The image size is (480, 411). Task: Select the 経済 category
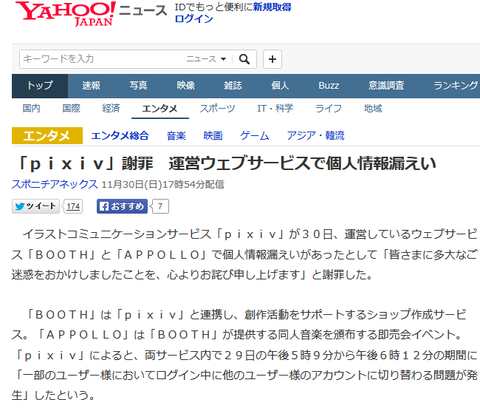pos(111,108)
